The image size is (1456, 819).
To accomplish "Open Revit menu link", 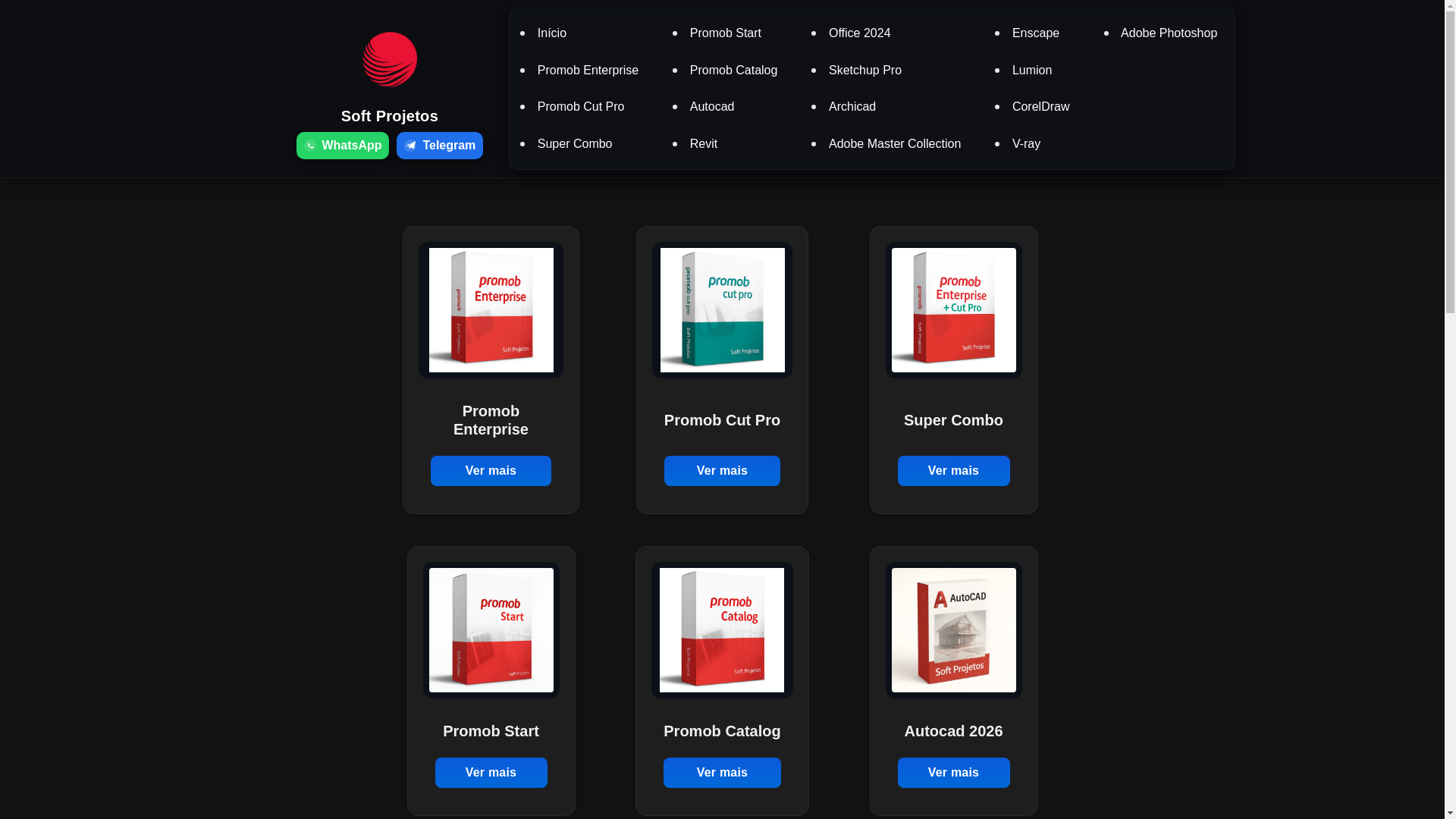I will click(x=704, y=144).
